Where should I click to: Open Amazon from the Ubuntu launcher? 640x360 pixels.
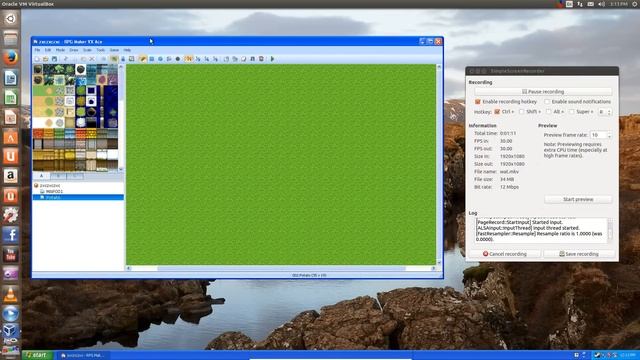[11, 176]
